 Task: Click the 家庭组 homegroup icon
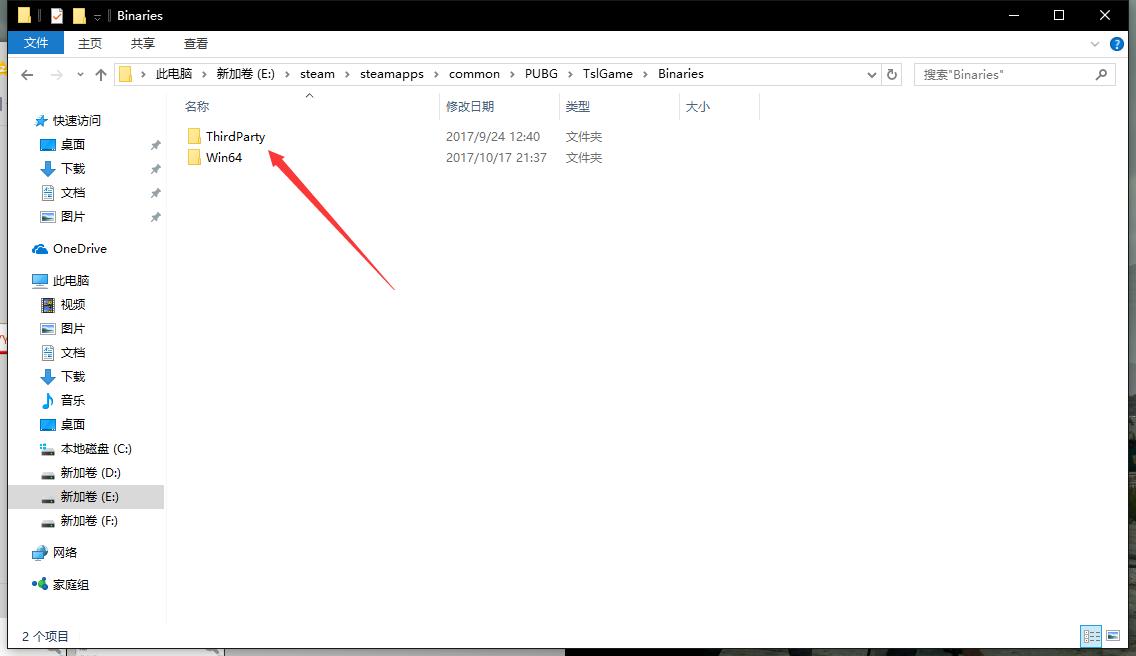(x=40, y=584)
